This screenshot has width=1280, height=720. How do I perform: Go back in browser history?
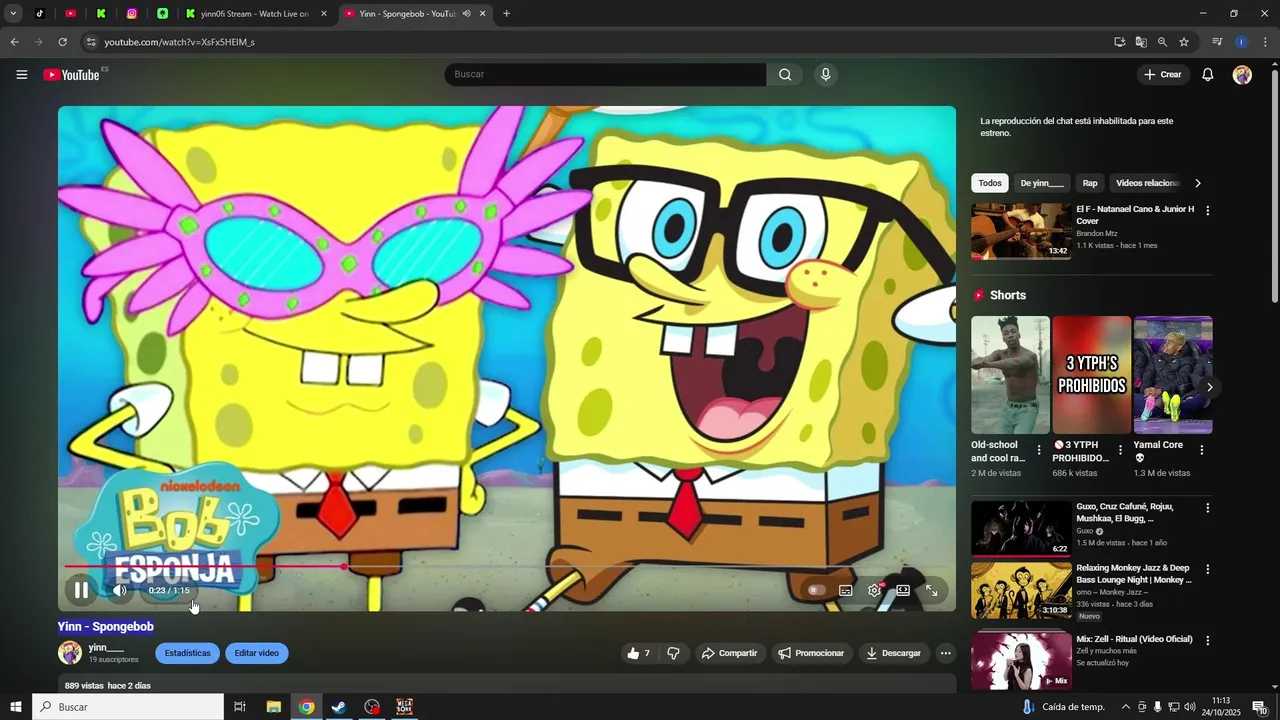click(x=14, y=42)
